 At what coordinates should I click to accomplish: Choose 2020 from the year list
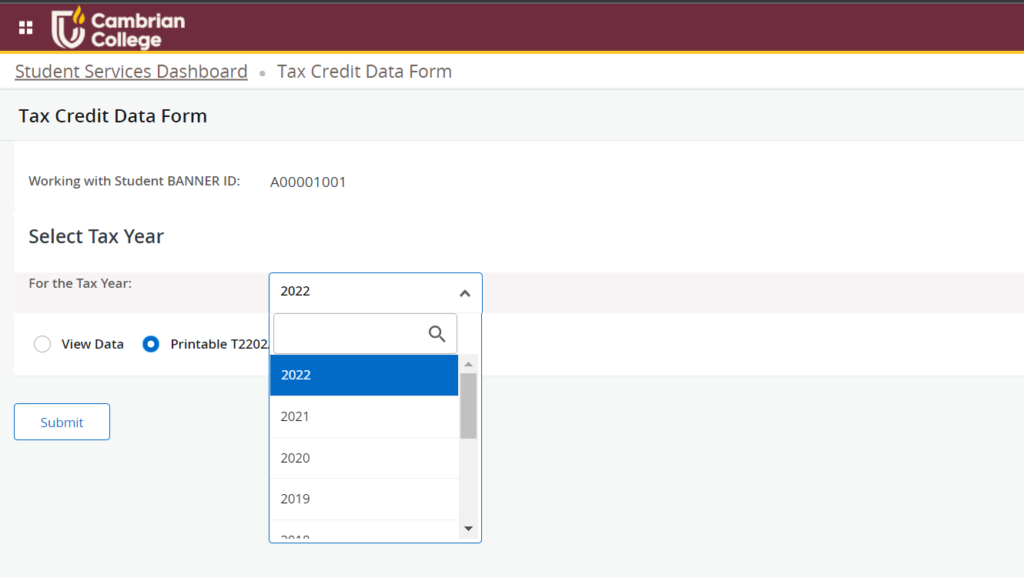[x=364, y=458]
